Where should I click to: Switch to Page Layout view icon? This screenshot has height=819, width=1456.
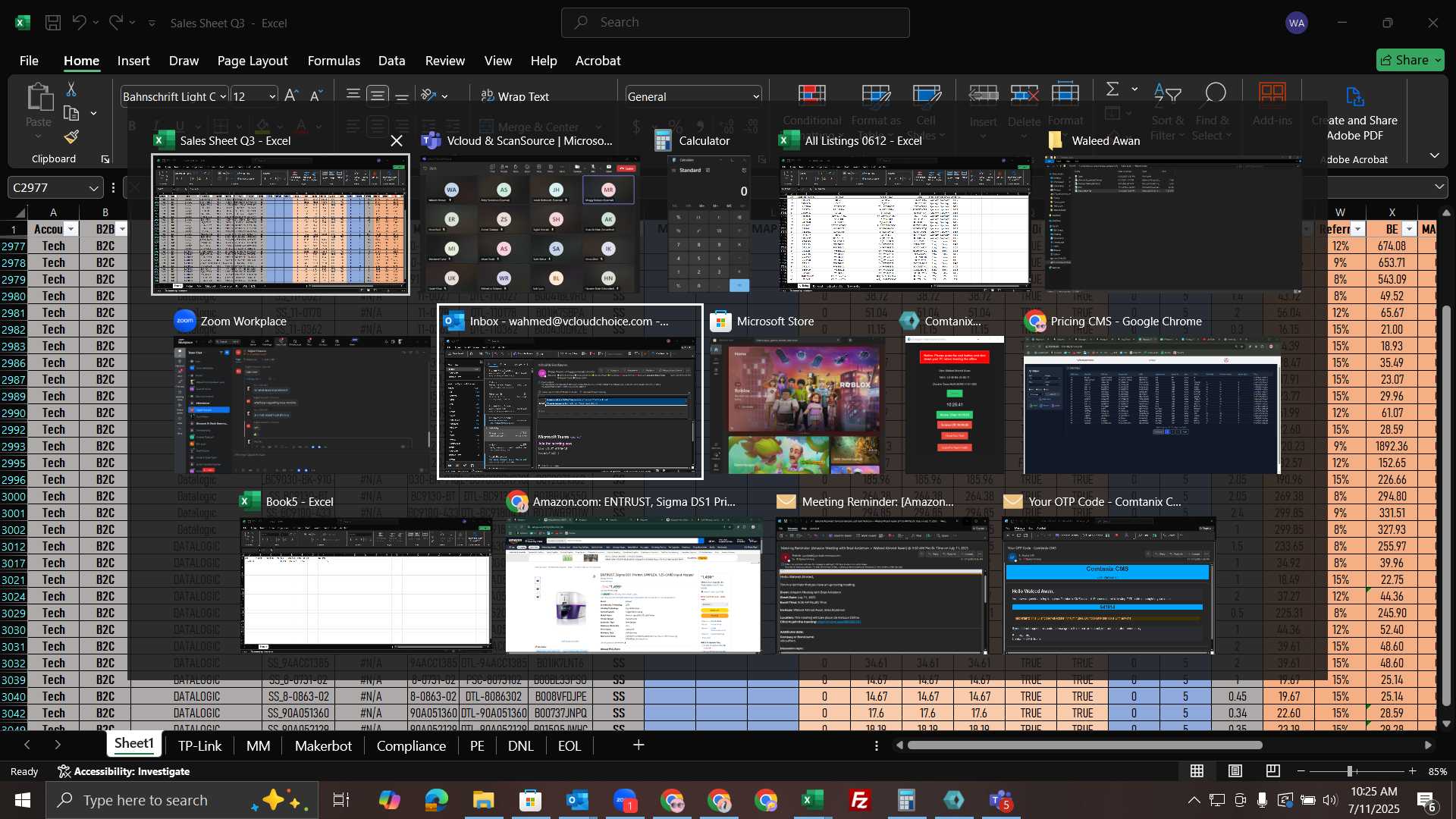coord(1235,771)
